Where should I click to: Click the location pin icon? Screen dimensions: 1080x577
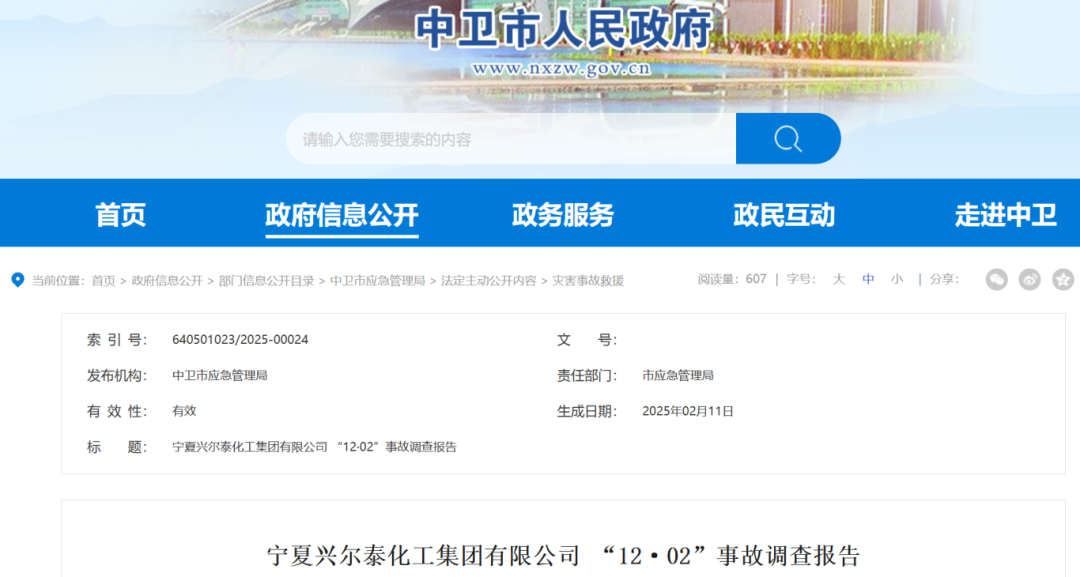point(18,280)
